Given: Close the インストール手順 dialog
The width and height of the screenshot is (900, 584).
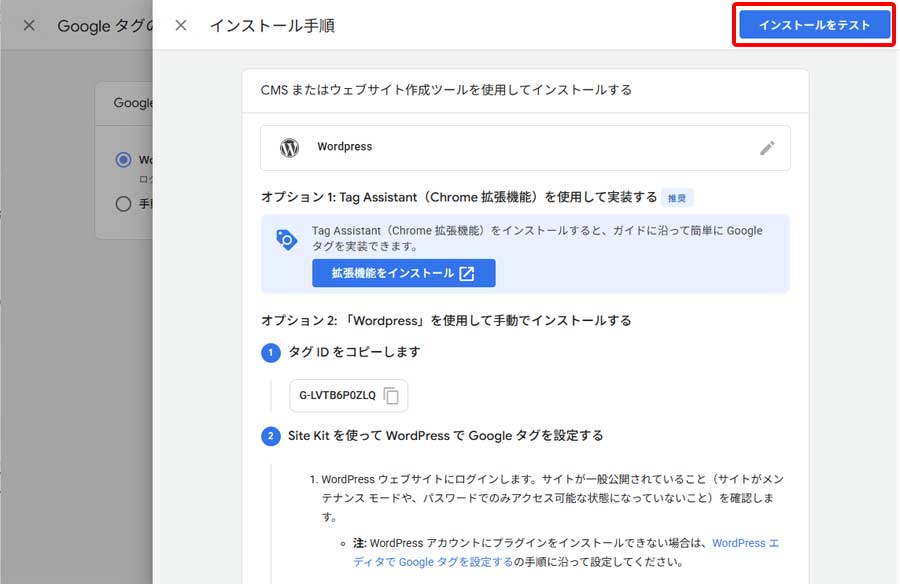Looking at the screenshot, I should pyautogui.click(x=179, y=27).
